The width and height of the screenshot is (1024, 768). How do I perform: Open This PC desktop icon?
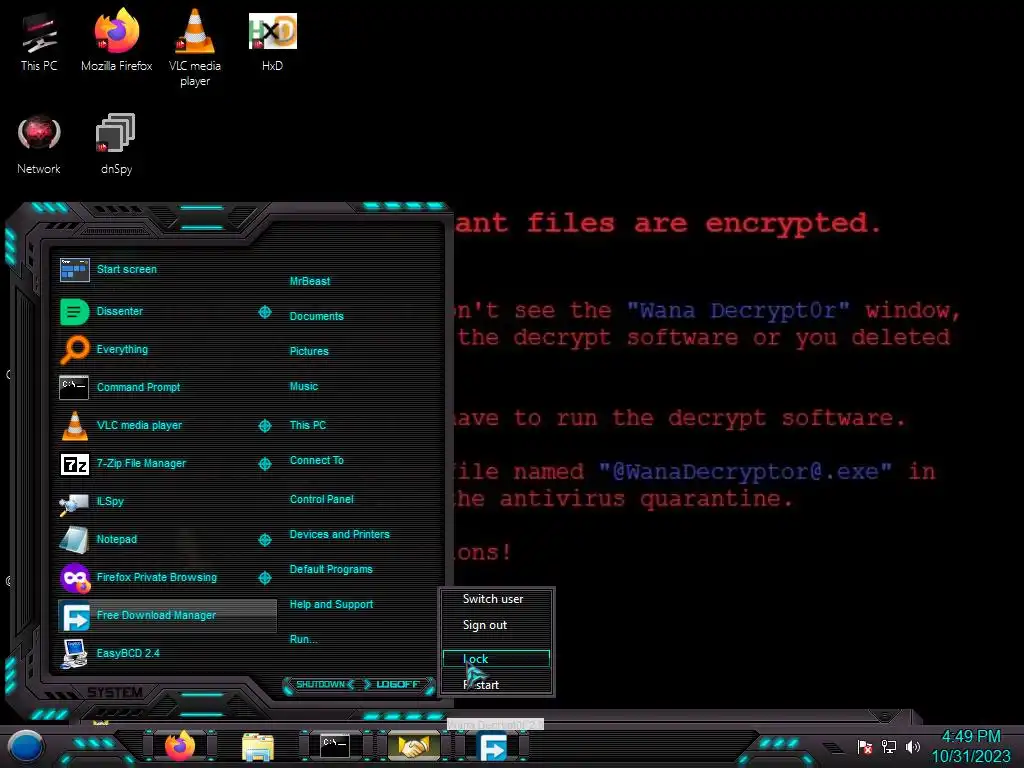pyautogui.click(x=39, y=42)
